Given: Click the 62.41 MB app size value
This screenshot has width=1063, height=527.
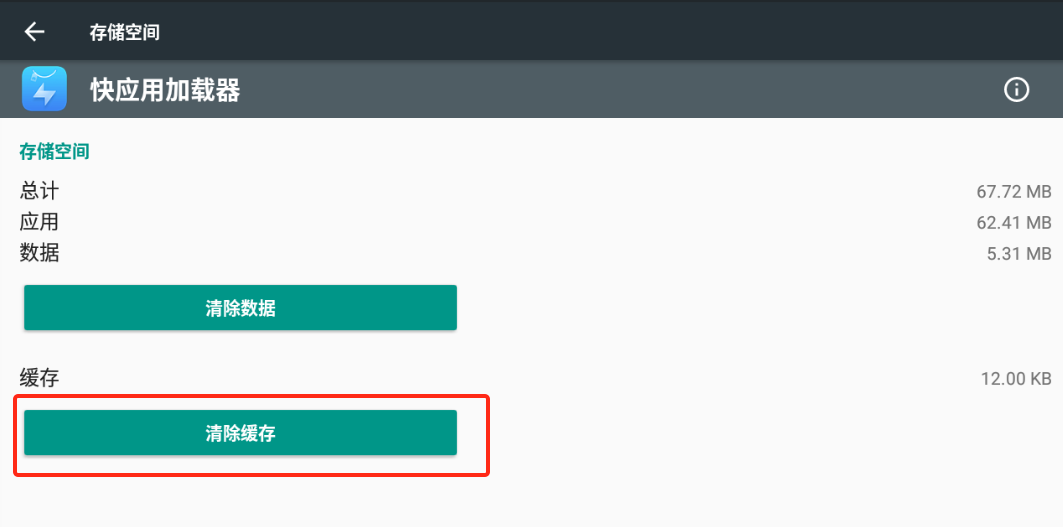Looking at the screenshot, I should [x=1013, y=222].
